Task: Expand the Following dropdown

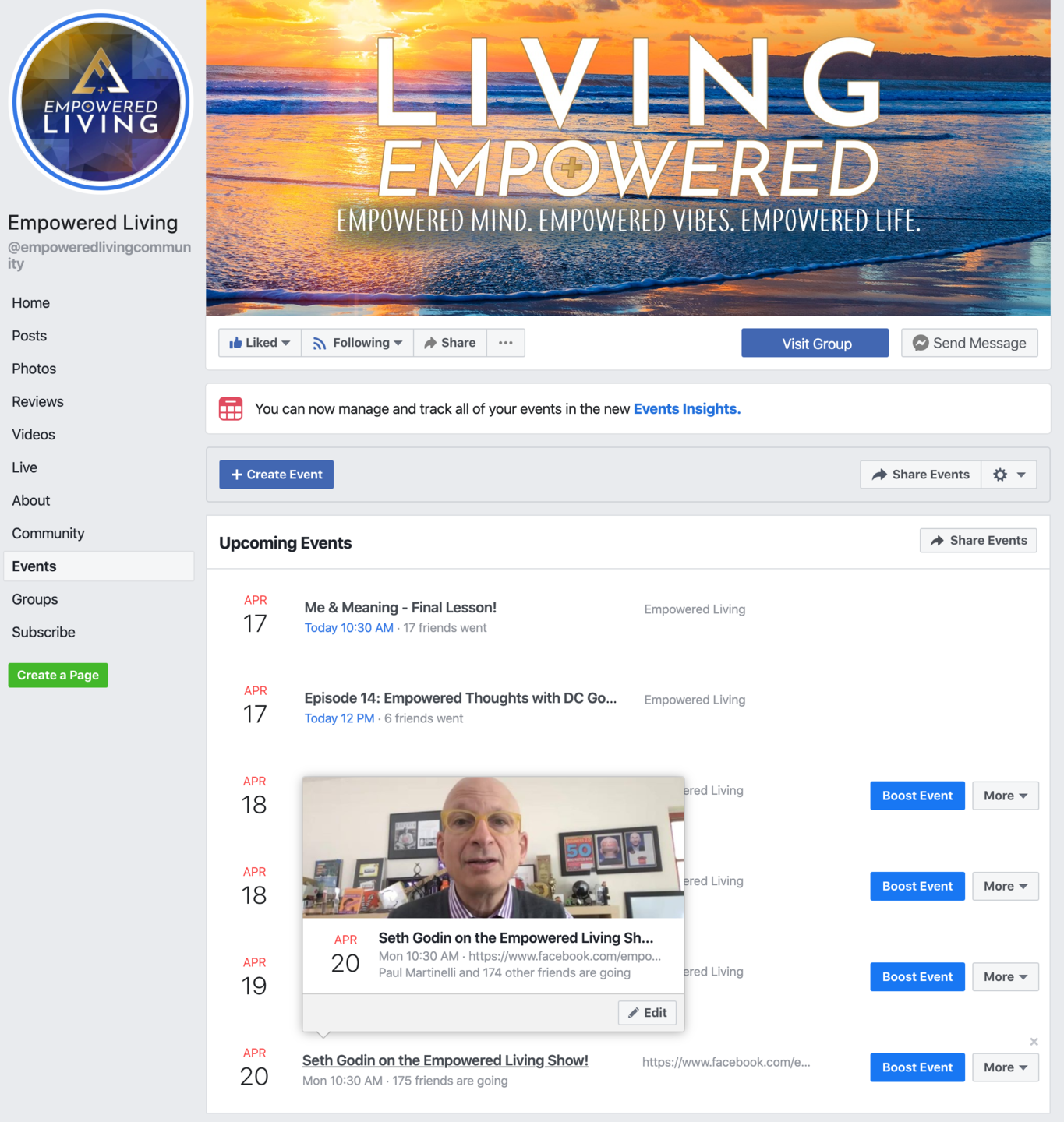Action: 357,343
